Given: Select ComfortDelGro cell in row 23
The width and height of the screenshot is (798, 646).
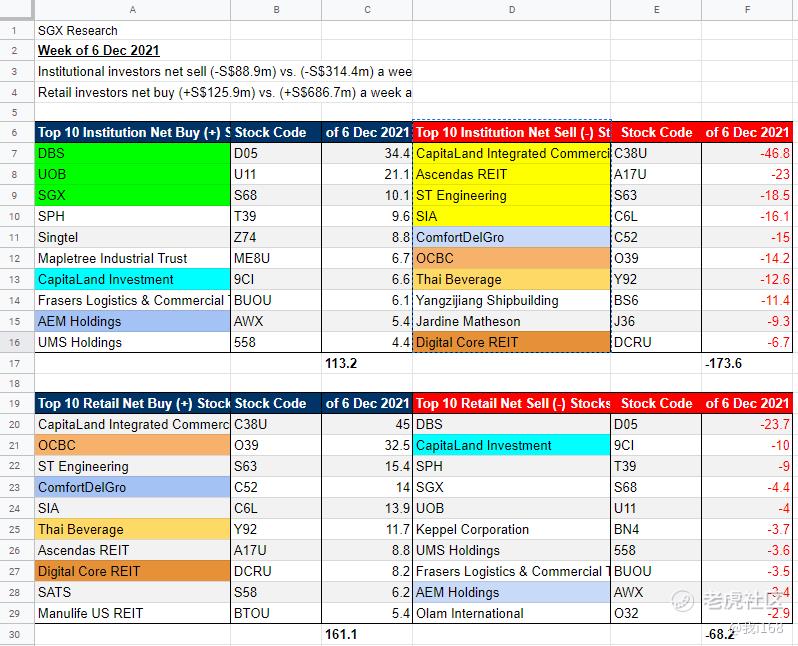Looking at the screenshot, I should pyautogui.click(x=132, y=487).
